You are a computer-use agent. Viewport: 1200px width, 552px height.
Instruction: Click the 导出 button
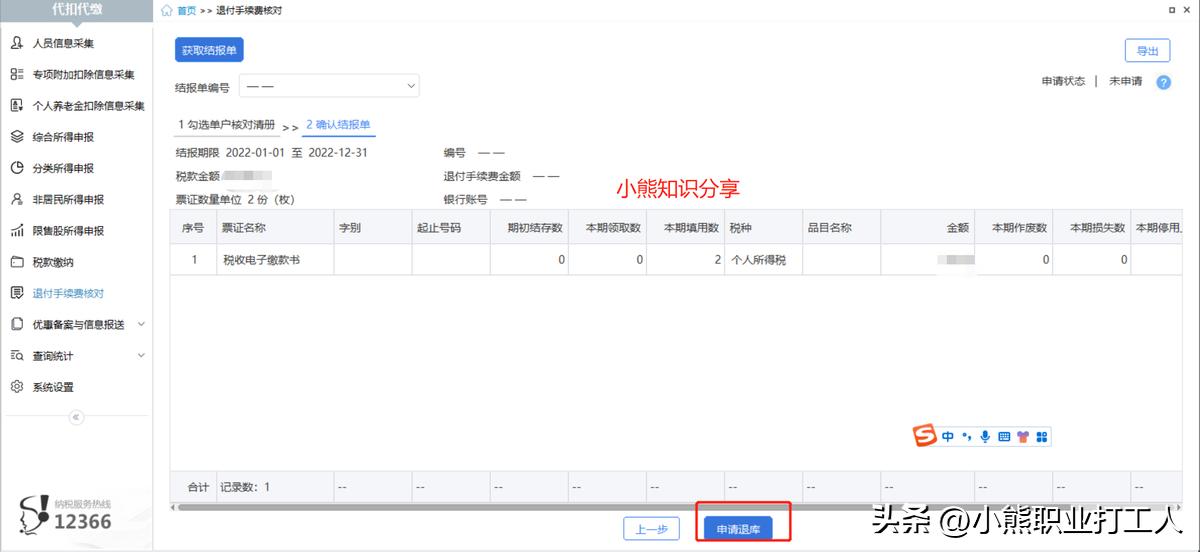1147,52
